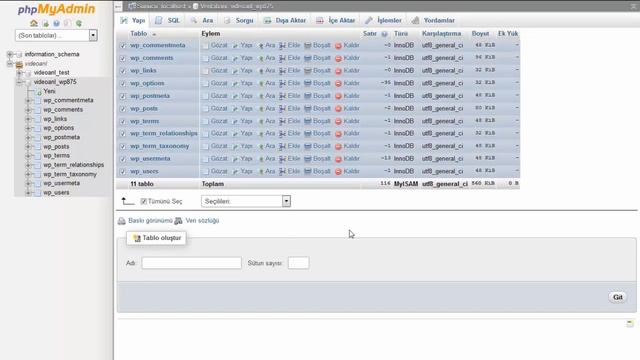The height and width of the screenshot is (360, 640).
Task: Click Kaldır icon for wp_terms row
Action: 338,122
